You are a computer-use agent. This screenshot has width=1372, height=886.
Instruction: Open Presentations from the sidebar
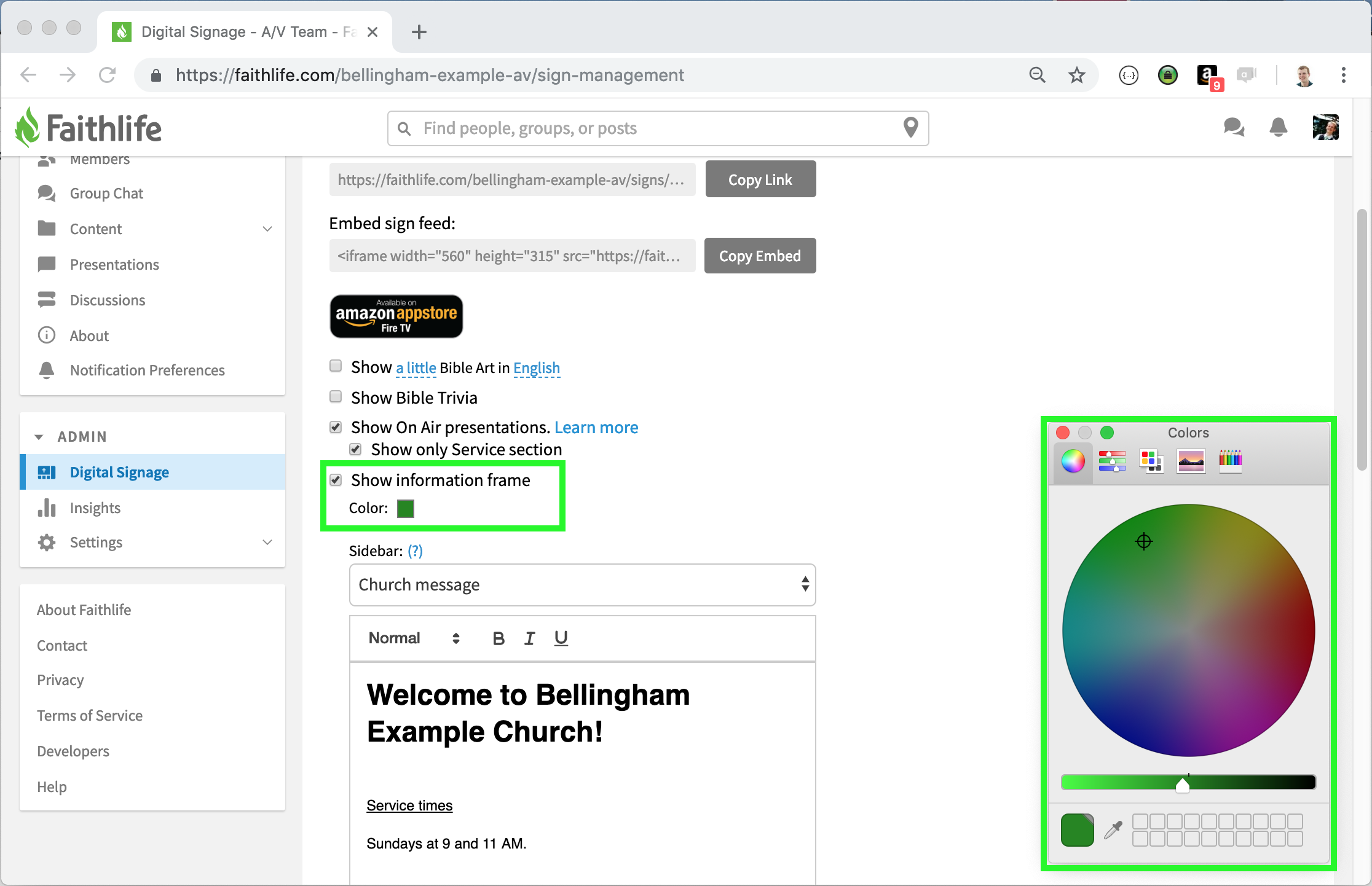point(114,265)
